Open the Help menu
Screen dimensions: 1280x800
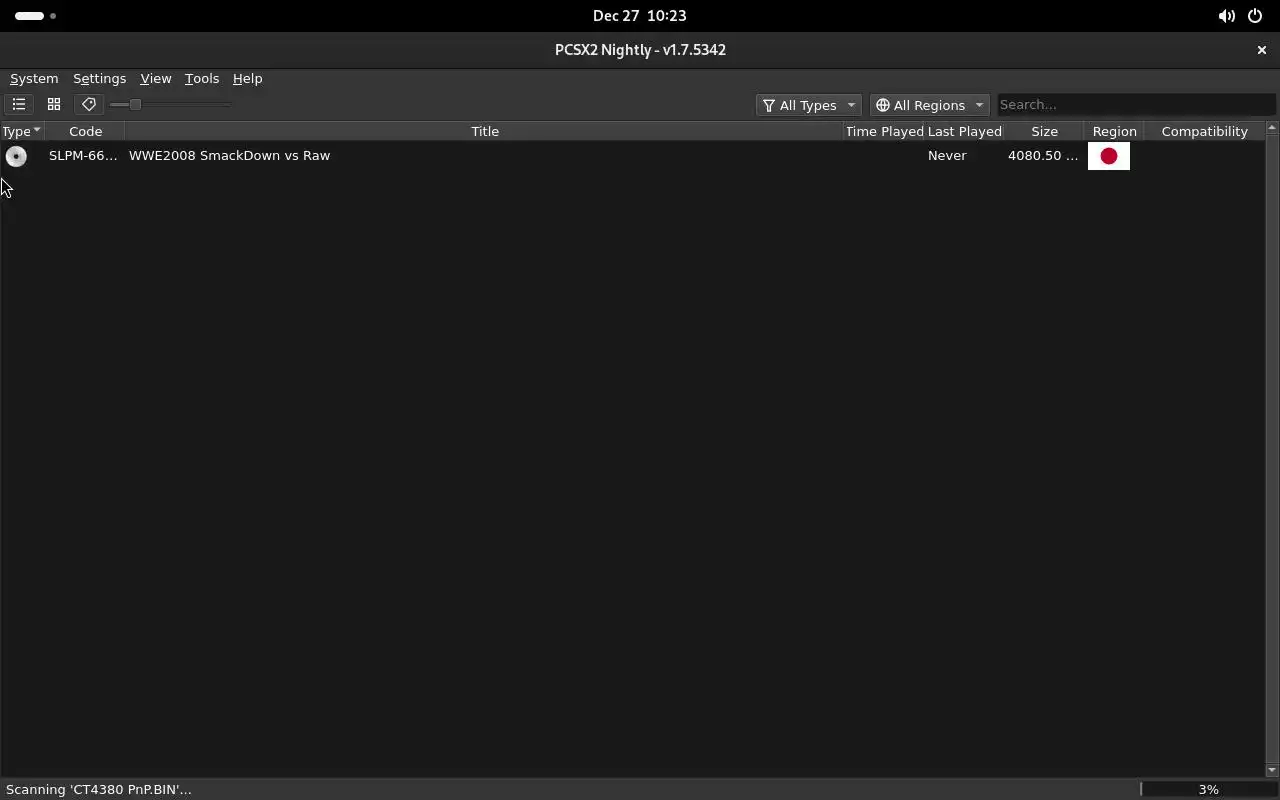(247, 78)
